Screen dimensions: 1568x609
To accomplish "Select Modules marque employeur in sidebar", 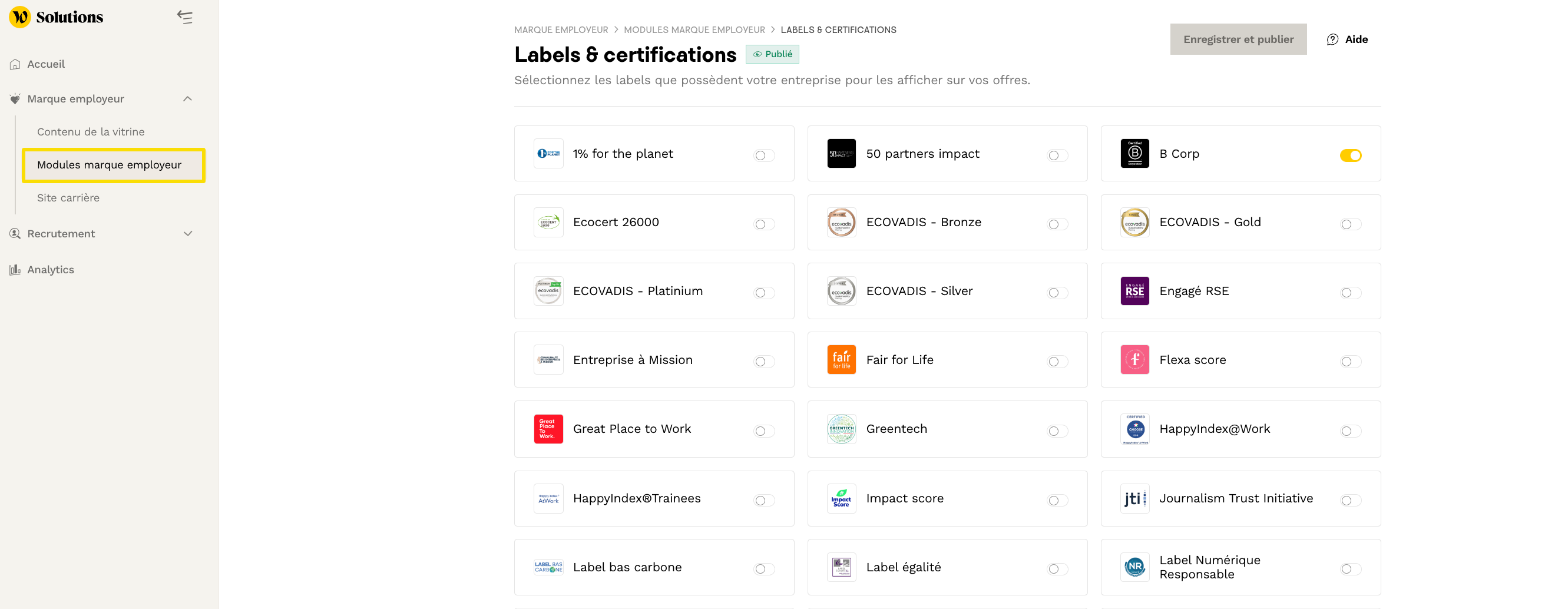I will pos(109,165).
